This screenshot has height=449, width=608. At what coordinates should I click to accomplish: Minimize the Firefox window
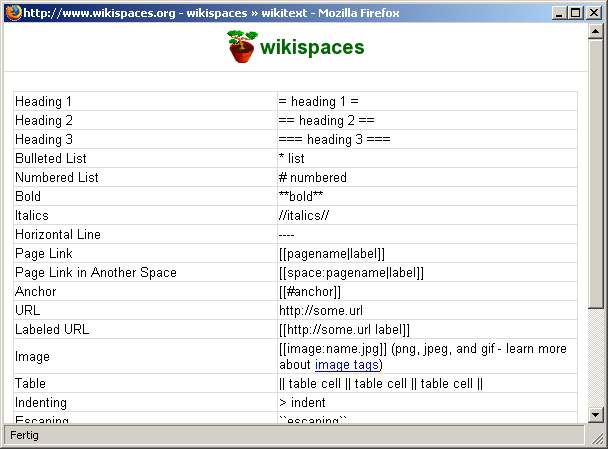pos(559,13)
